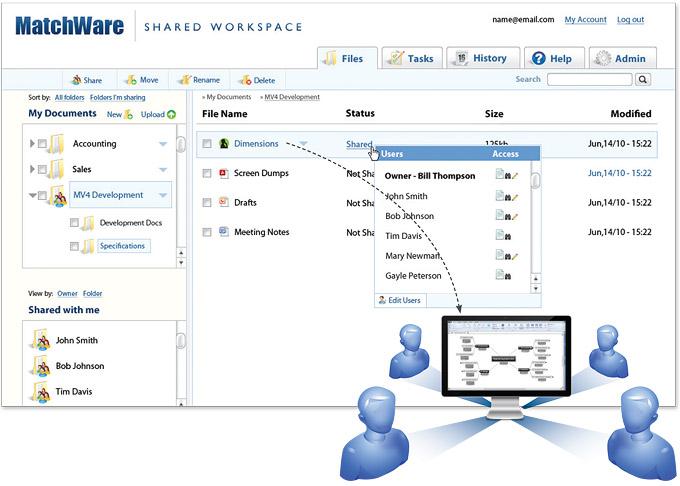Check the Development Docs checkbox
This screenshot has height=486, width=680.
(x=74, y=223)
